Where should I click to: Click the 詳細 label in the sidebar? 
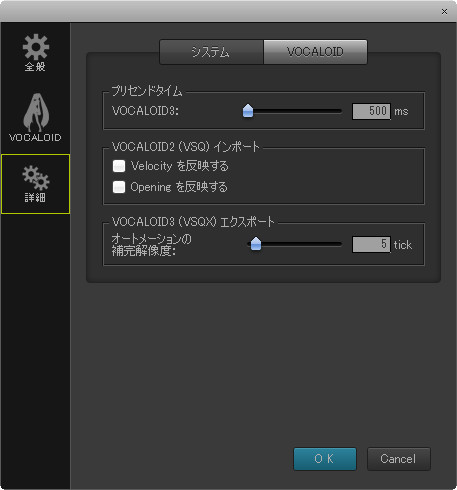point(35,198)
